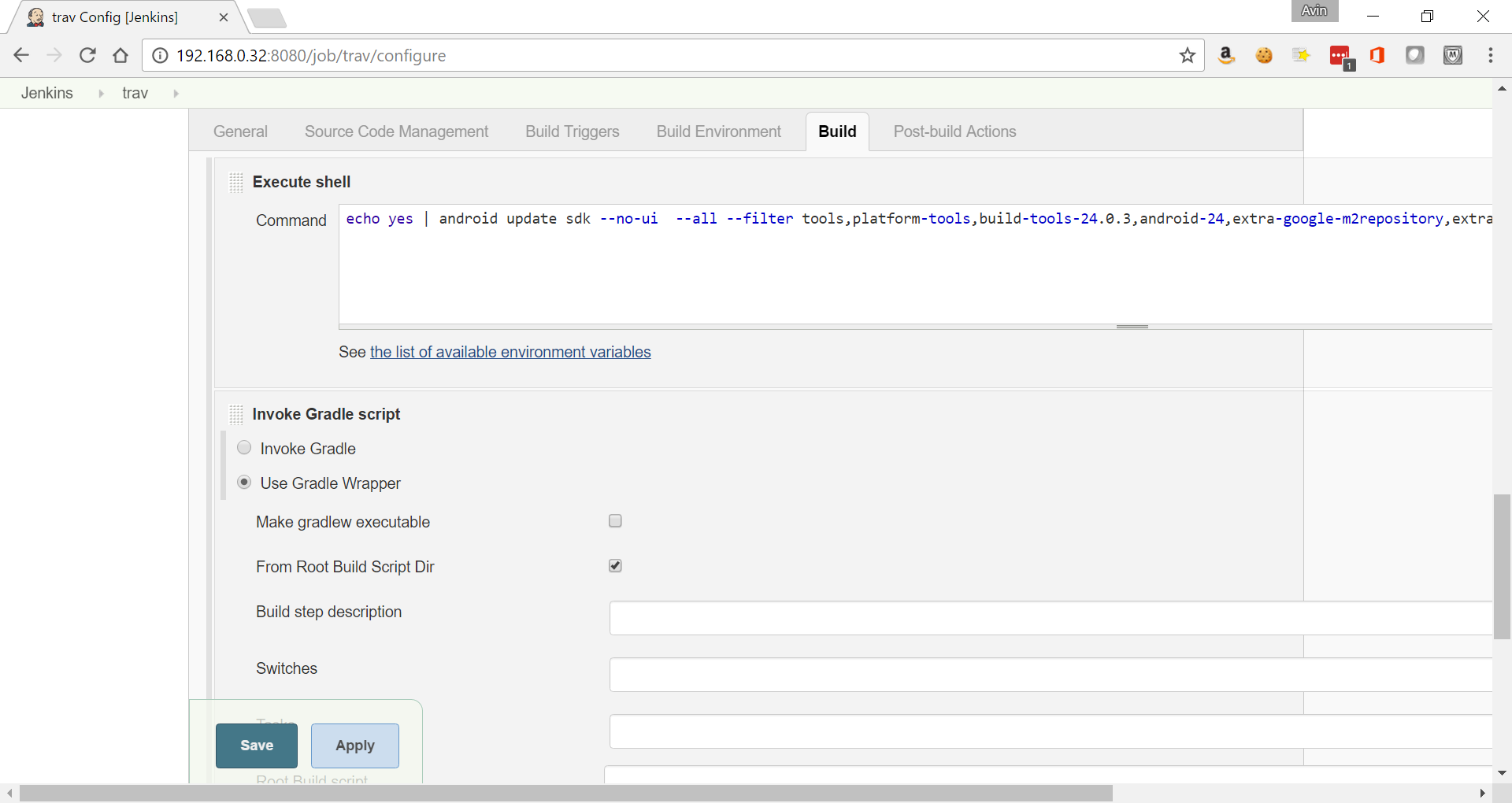Open the Jenkins breadcrumb link
The width and height of the screenshot is (1512, 803).
tap(47, 93)
